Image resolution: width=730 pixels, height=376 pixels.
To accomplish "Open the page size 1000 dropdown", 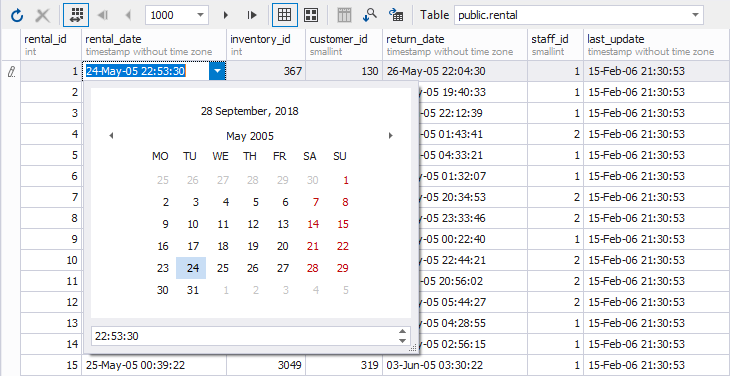I will coord(200,15).
